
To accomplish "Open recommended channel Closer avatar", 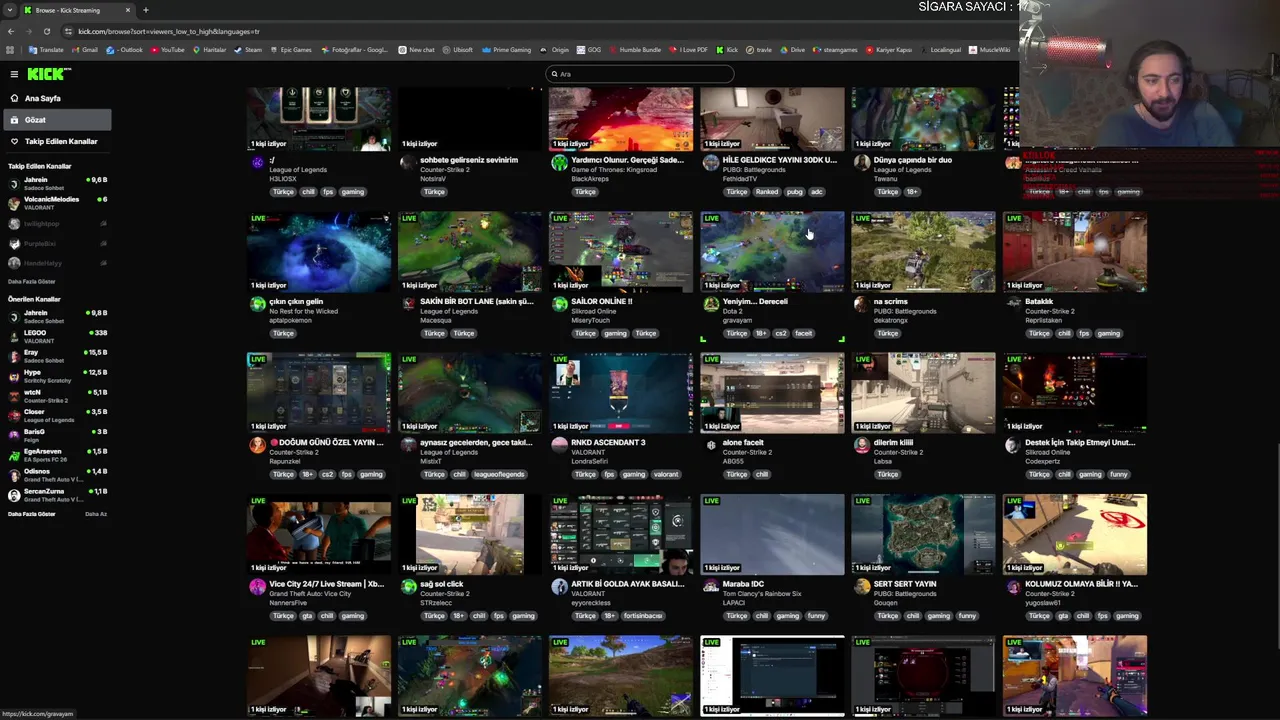I will point(14,416).
